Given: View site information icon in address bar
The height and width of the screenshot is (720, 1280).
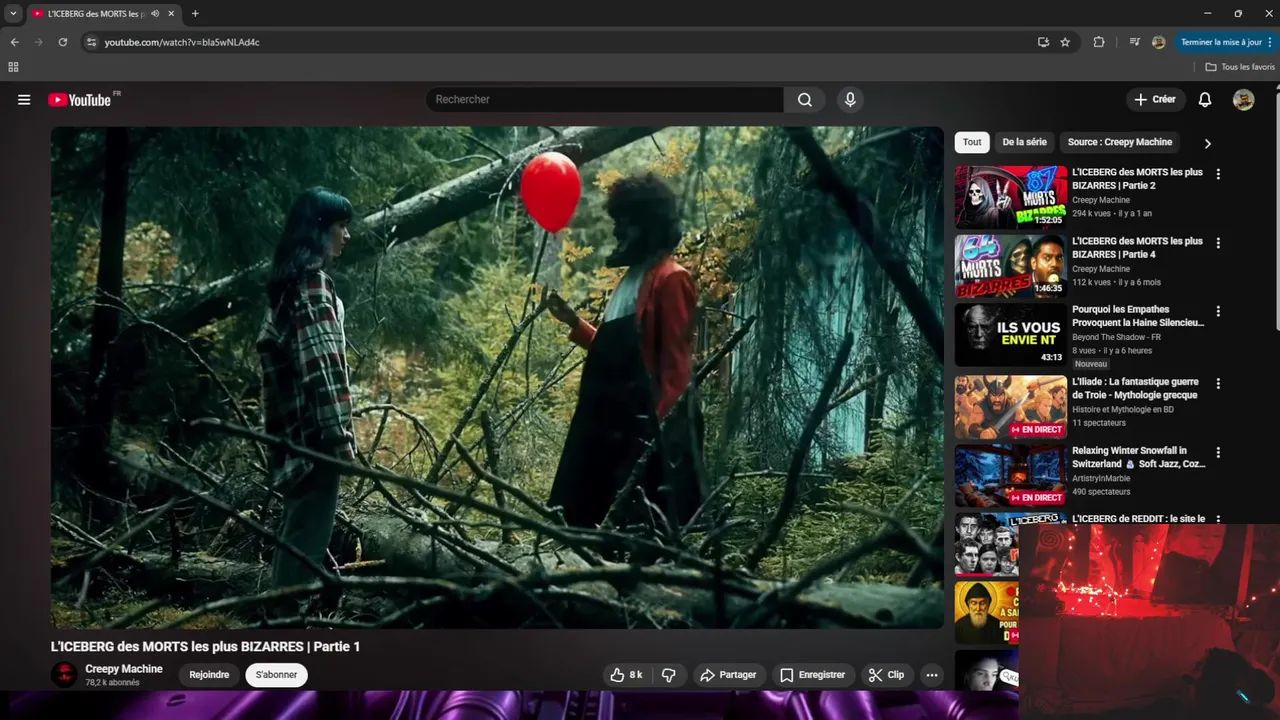Looking at the screenshot, I should (x=91, y=42).
